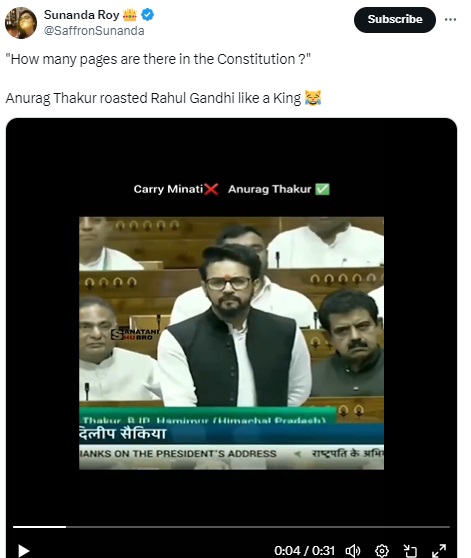Click the Sunanda Roy display name
Screen dimensions: 471x558
coord(81,15)
